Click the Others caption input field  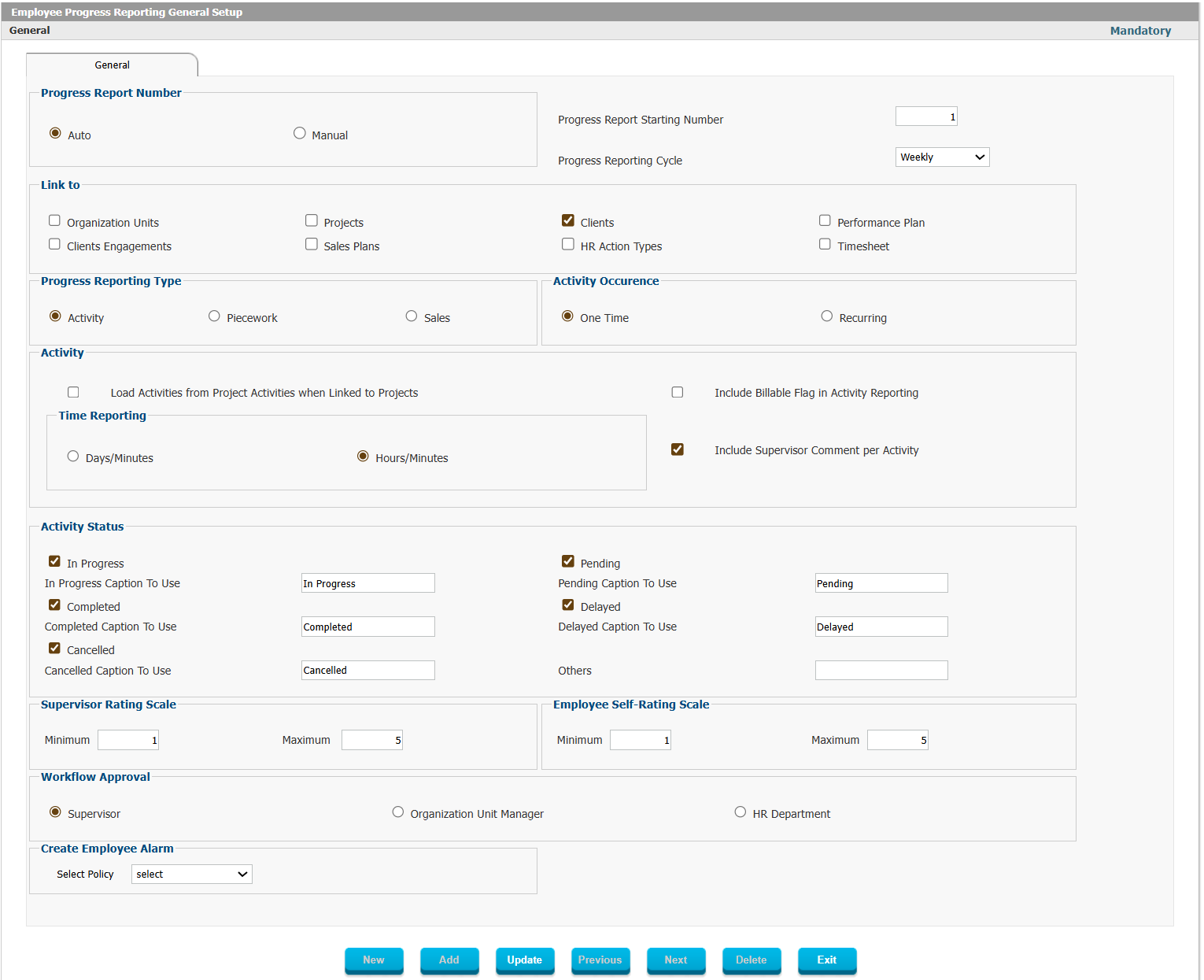pos(881,670)
